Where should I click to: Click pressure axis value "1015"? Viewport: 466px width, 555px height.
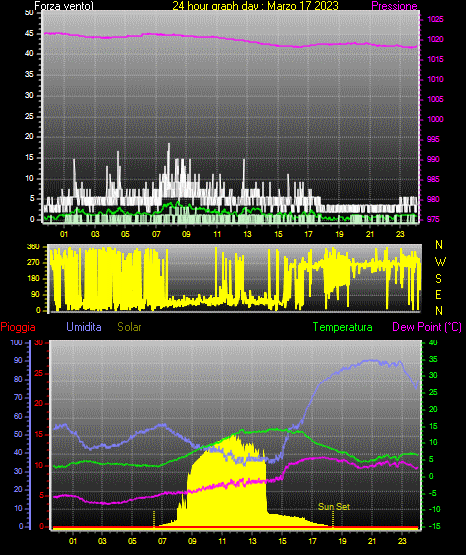pos(435,59)
